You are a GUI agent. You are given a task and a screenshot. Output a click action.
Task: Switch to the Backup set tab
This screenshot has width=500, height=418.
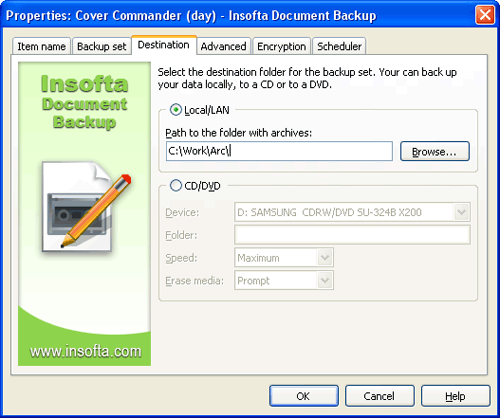pos(102,46)
